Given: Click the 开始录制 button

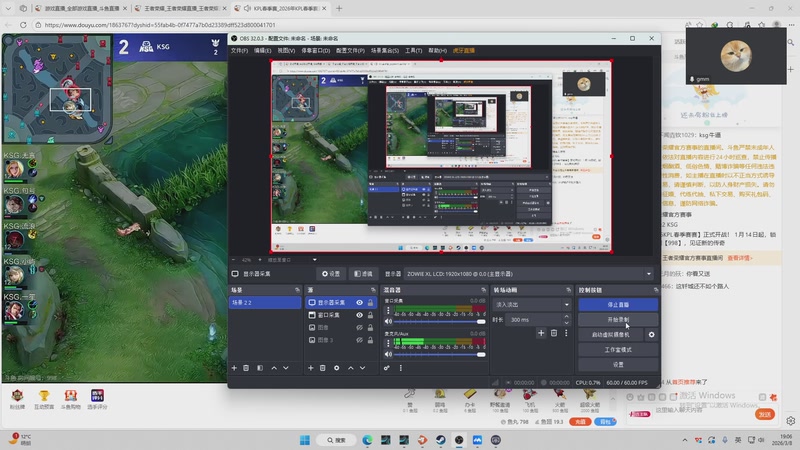Looking at the screenshot, I should coord(618,320).
